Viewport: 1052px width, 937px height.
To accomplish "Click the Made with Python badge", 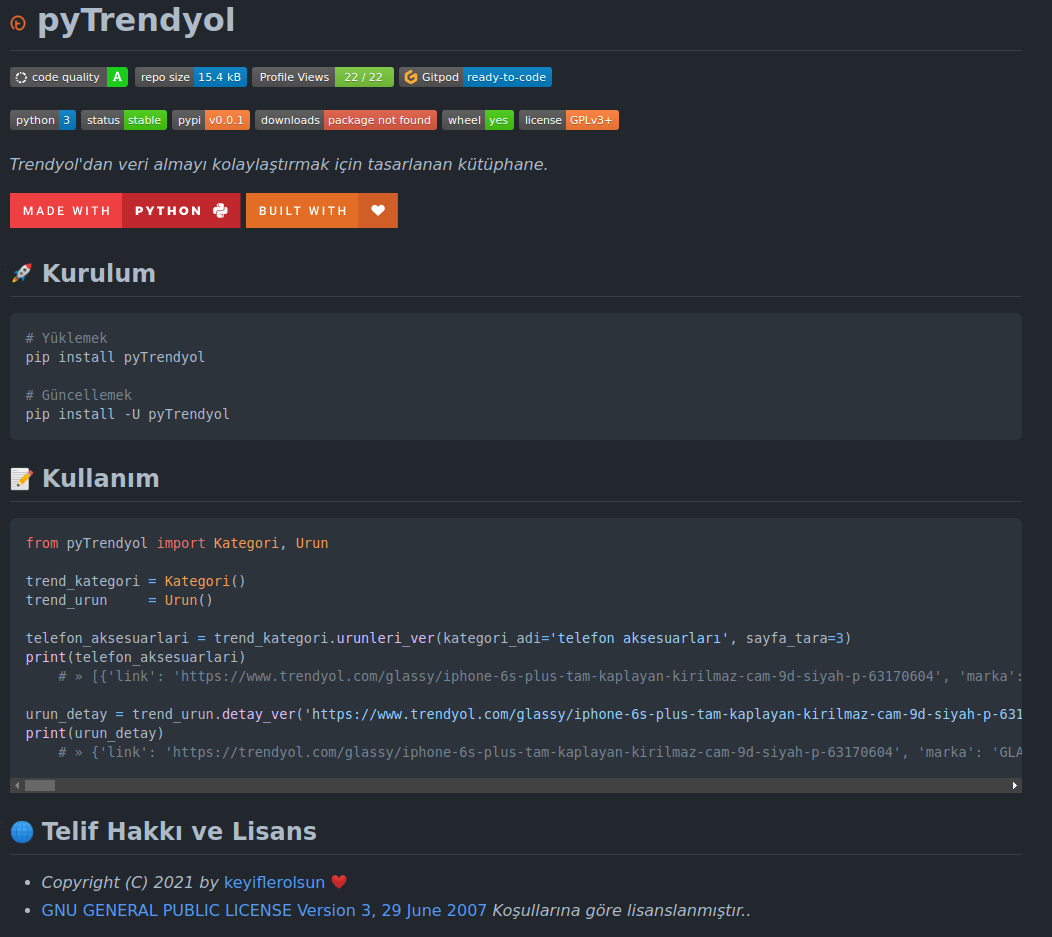I will [x=125, y=211].
